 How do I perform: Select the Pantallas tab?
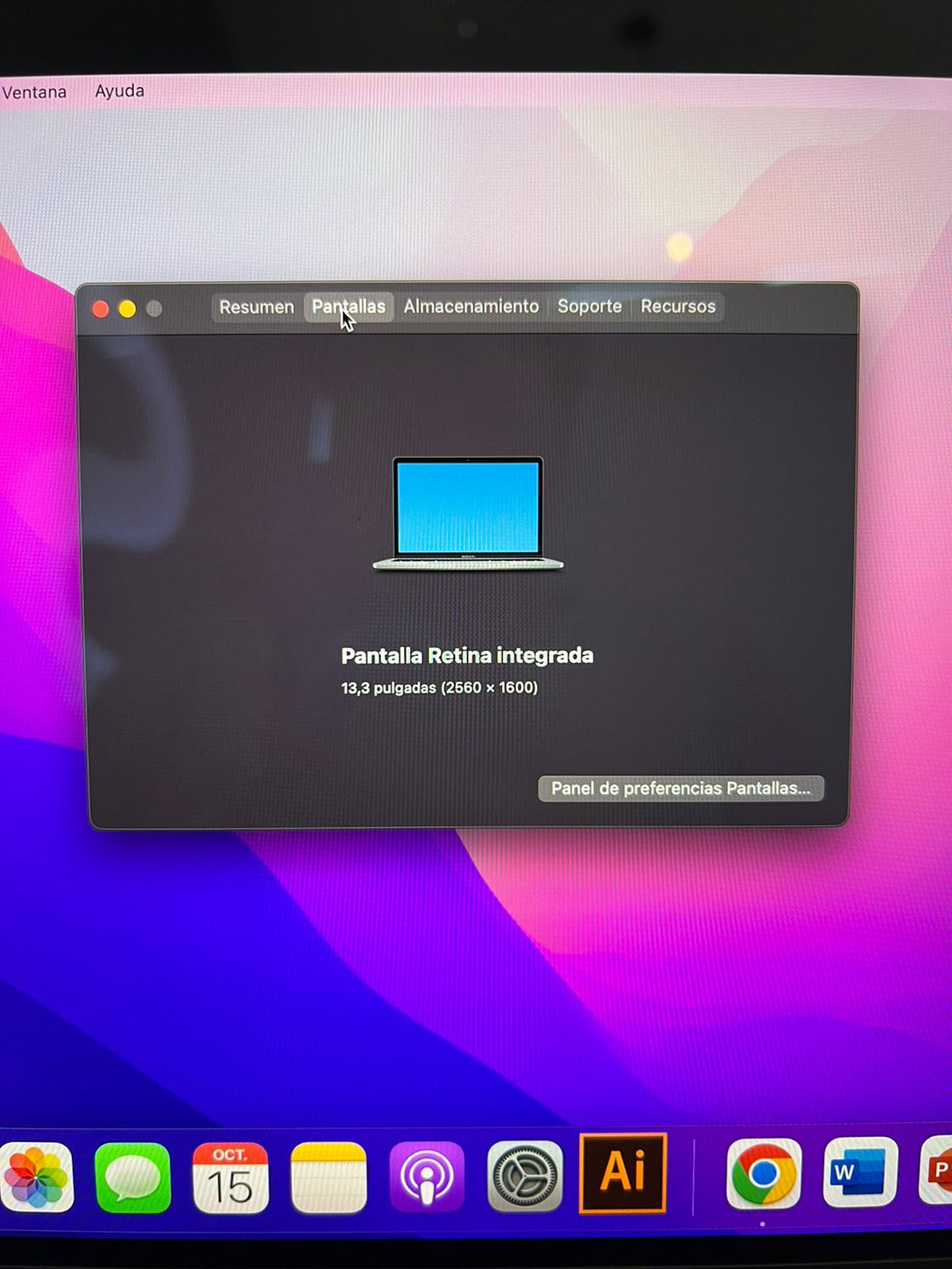tap(348, 307)
